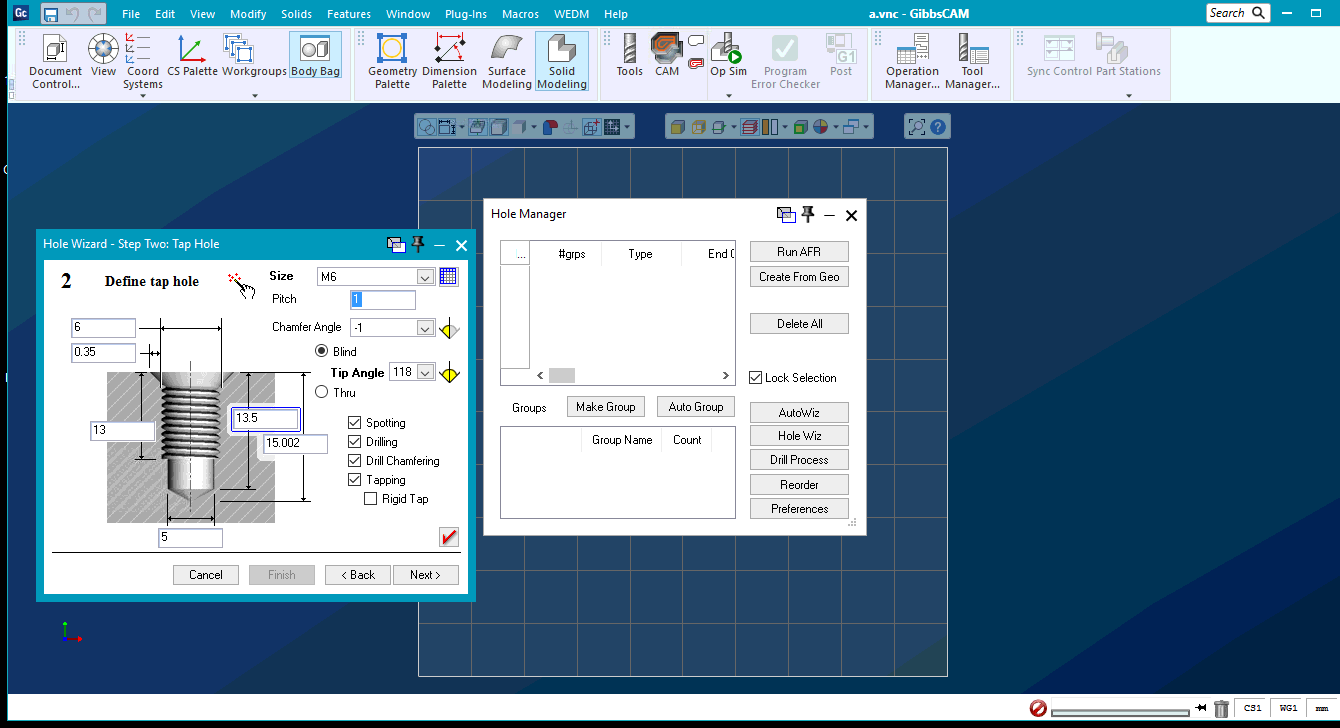Open the Size M6 dropdown
1340x728 pixels.
(425, 277)
